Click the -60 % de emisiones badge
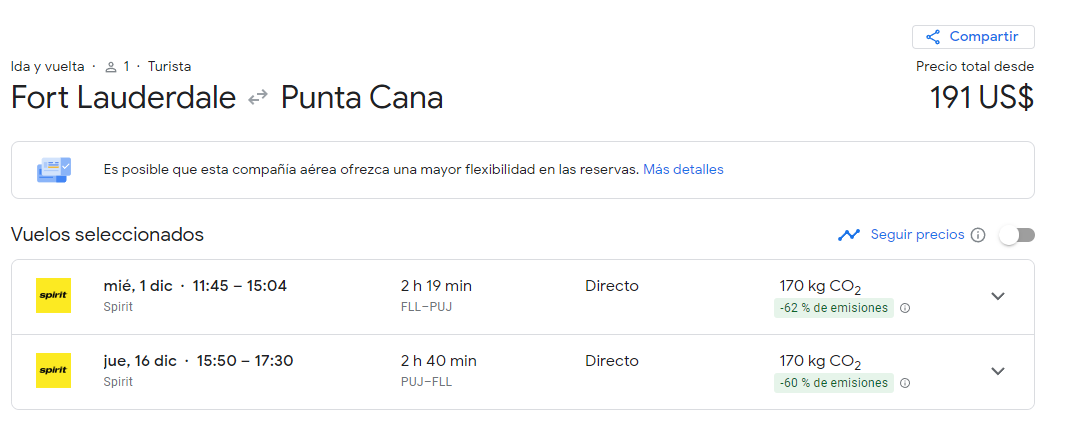This screenshot has width=1072, height=422. click(832, 383)
